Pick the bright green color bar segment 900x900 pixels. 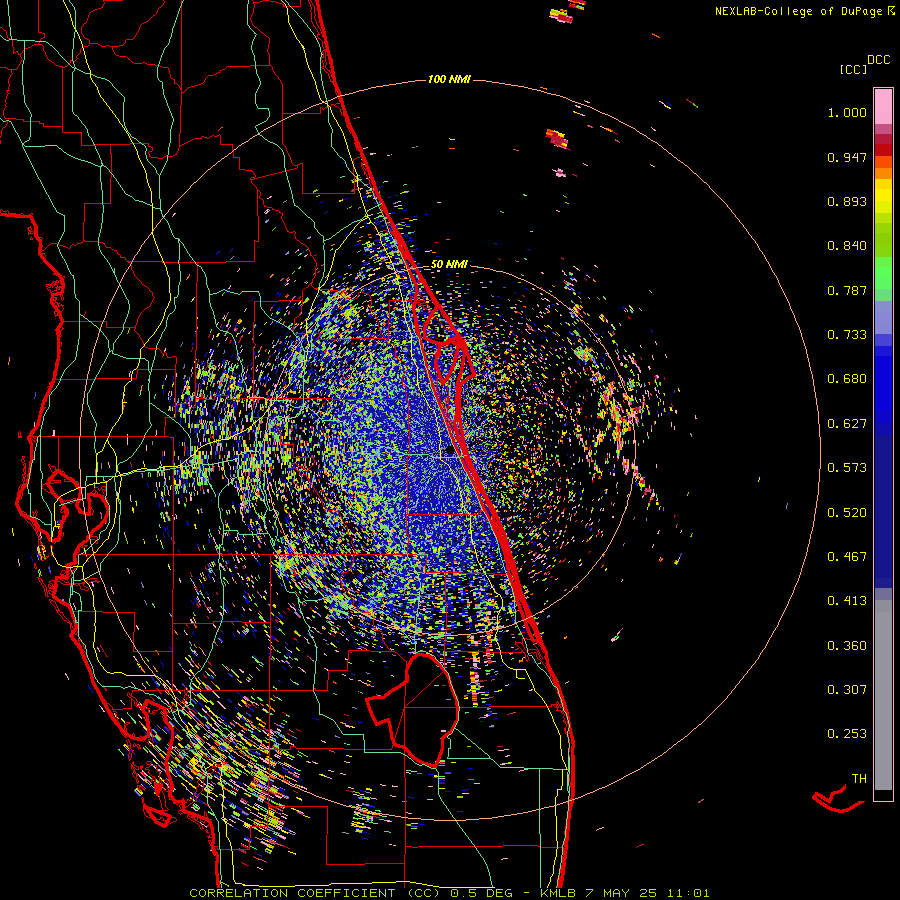pos(883,273)
